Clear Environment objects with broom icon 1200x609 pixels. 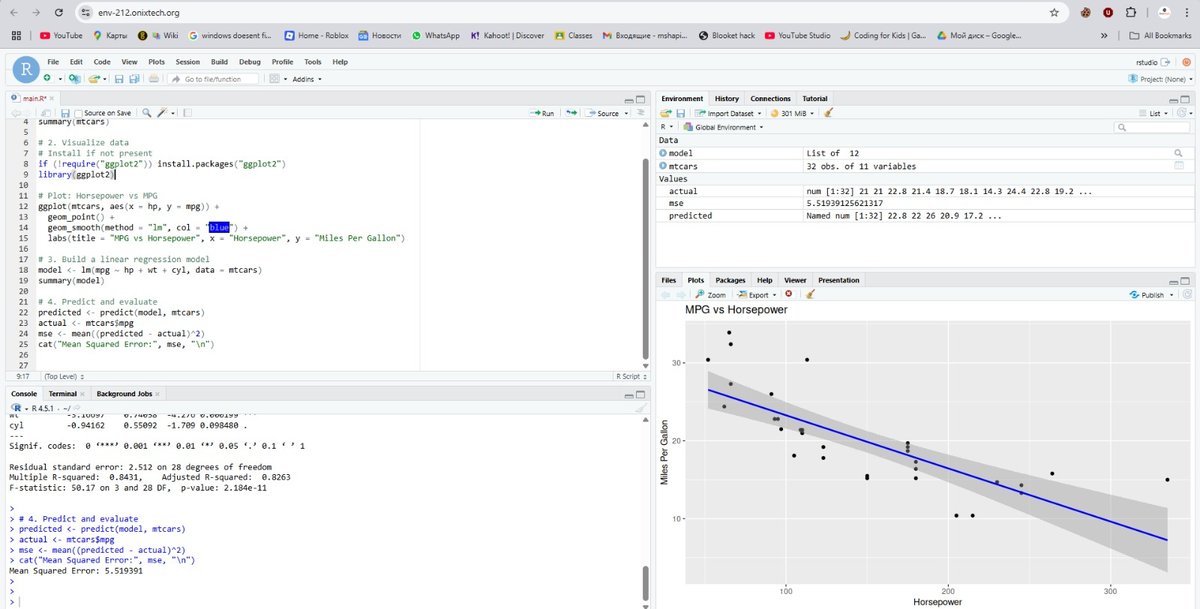828,113
